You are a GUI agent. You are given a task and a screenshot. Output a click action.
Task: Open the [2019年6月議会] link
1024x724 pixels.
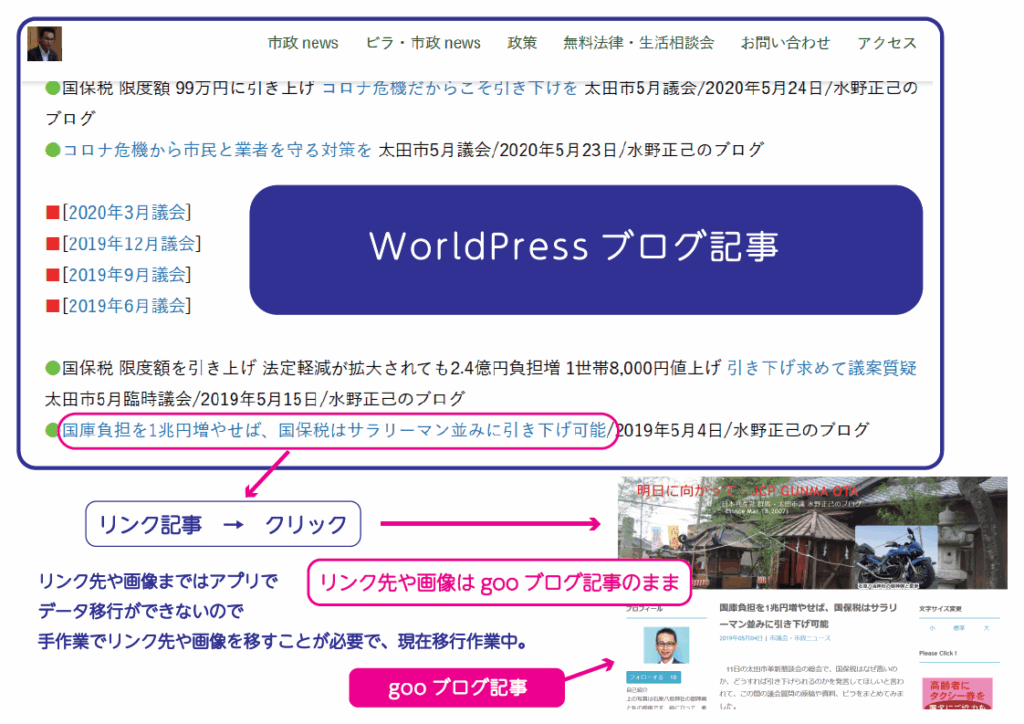(127, 306)
